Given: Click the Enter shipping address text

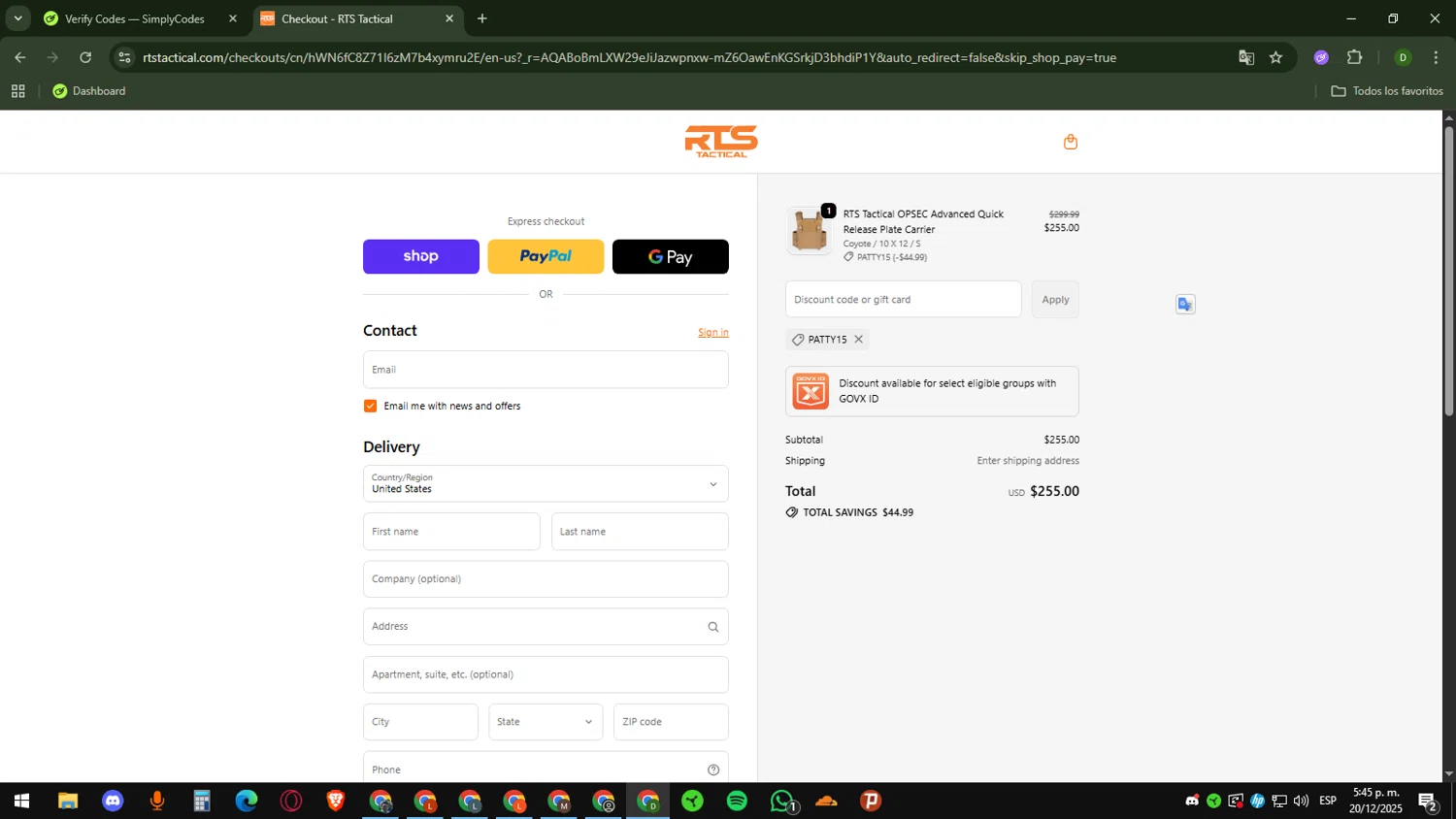Looking at the screenshot, I should pos(1028,461).
